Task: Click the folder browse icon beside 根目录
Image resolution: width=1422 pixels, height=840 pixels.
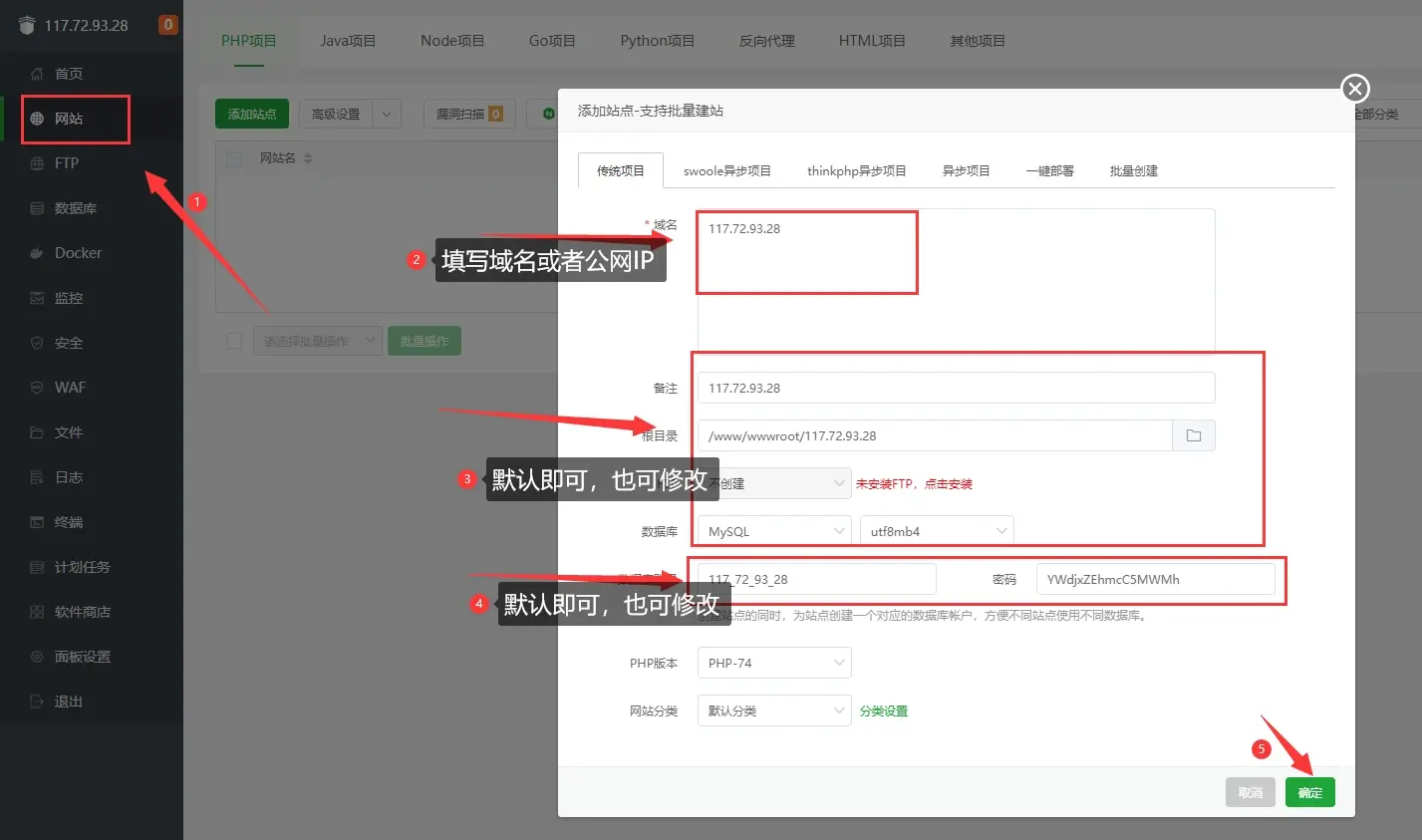Action: (1193, 435)
